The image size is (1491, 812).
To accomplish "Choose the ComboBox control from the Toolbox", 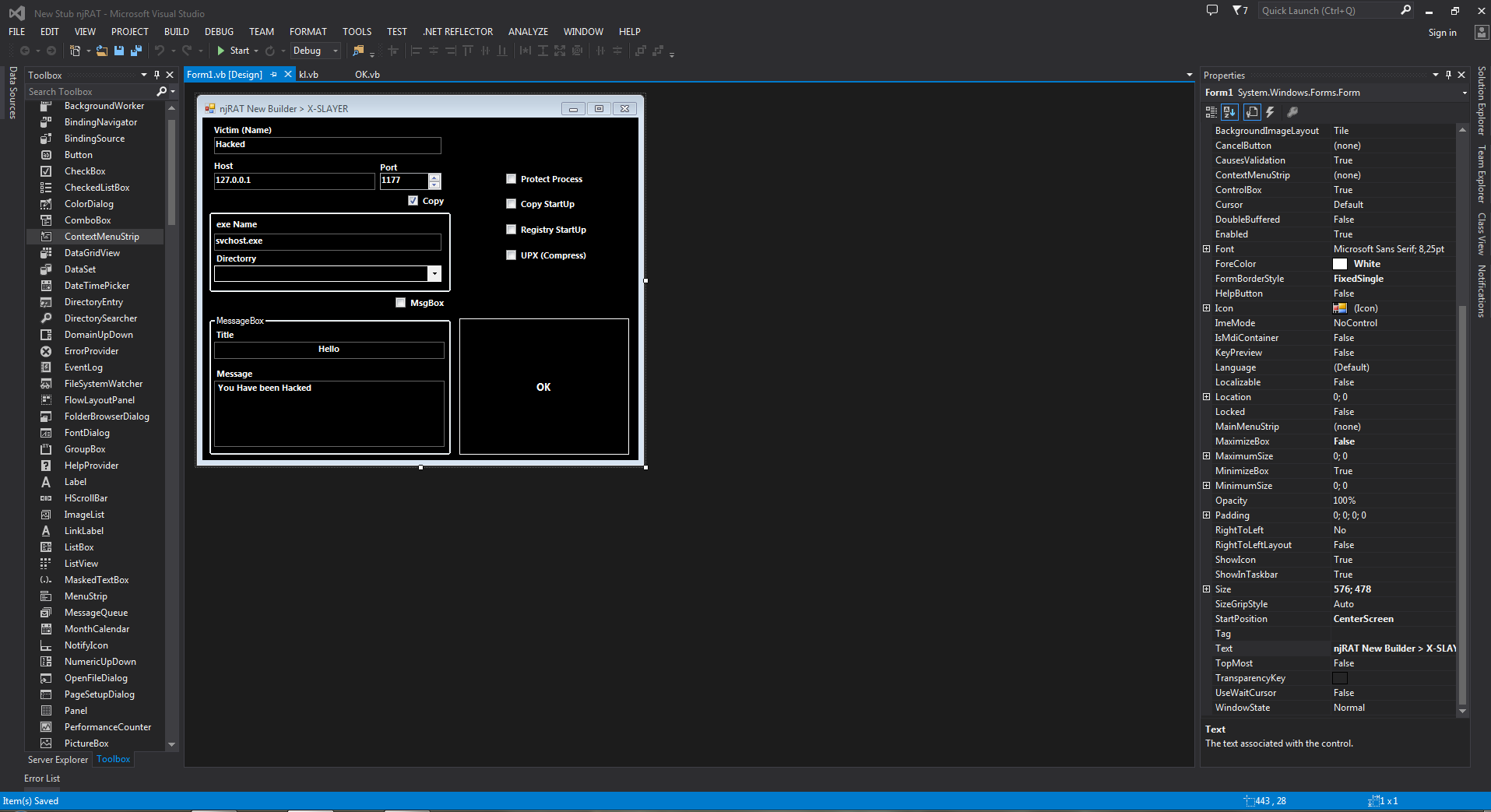I will click(87, 220).
